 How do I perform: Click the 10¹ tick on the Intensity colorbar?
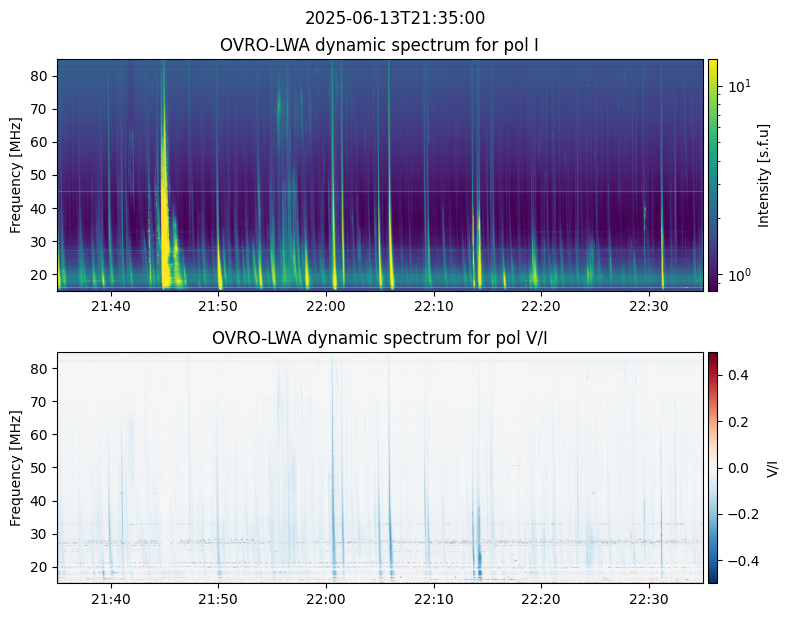pyautogui.click(x=738, y=87)
